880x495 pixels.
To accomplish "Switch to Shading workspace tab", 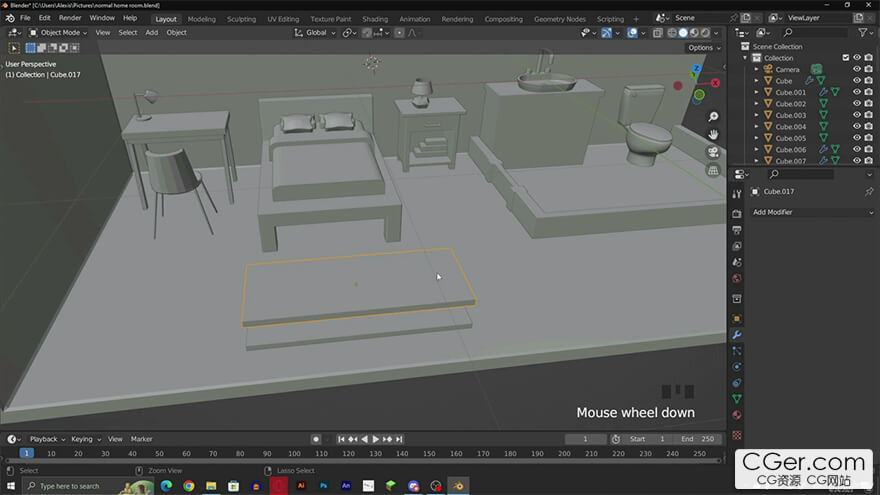I will [x=375, y=19].
